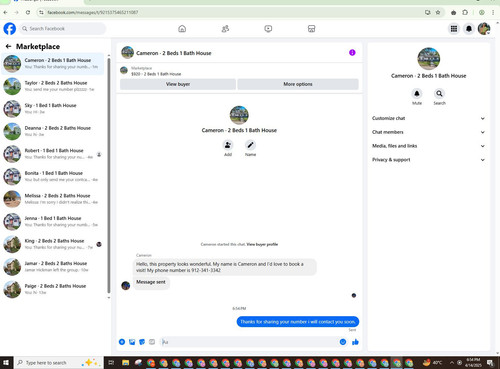Select Jenna - 1 Bed 1 Bath House chat
This screenshot has width=500, height=369.
point(53,222)
